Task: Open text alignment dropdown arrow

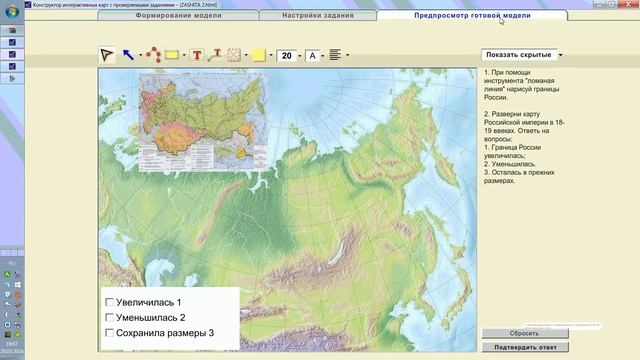Action: coord(347,55)
